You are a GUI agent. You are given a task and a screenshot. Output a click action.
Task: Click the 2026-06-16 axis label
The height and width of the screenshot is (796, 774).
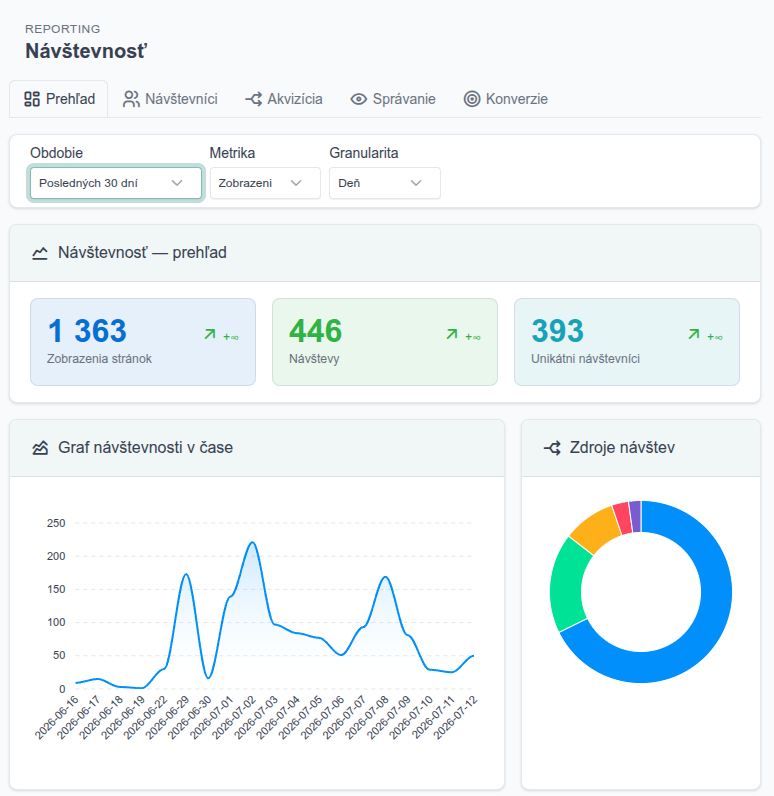pyautogui.click(x=57, y=717)
